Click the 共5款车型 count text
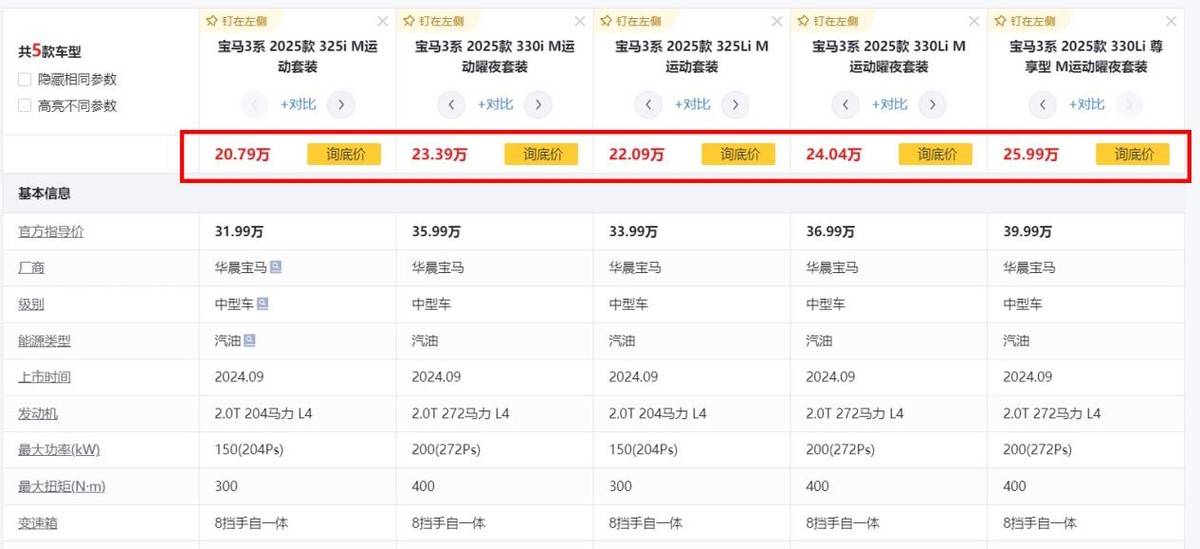The image size is (1200, 549). 49,52
